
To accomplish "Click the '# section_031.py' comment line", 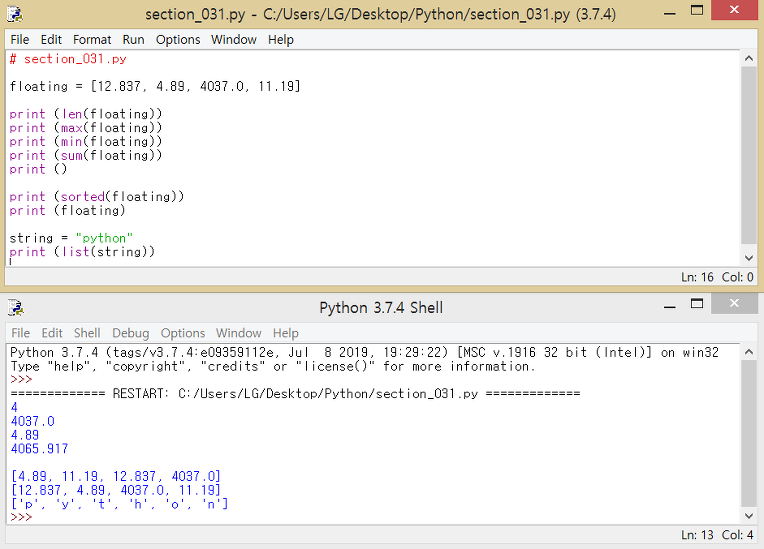I will (x=68, y=59).
